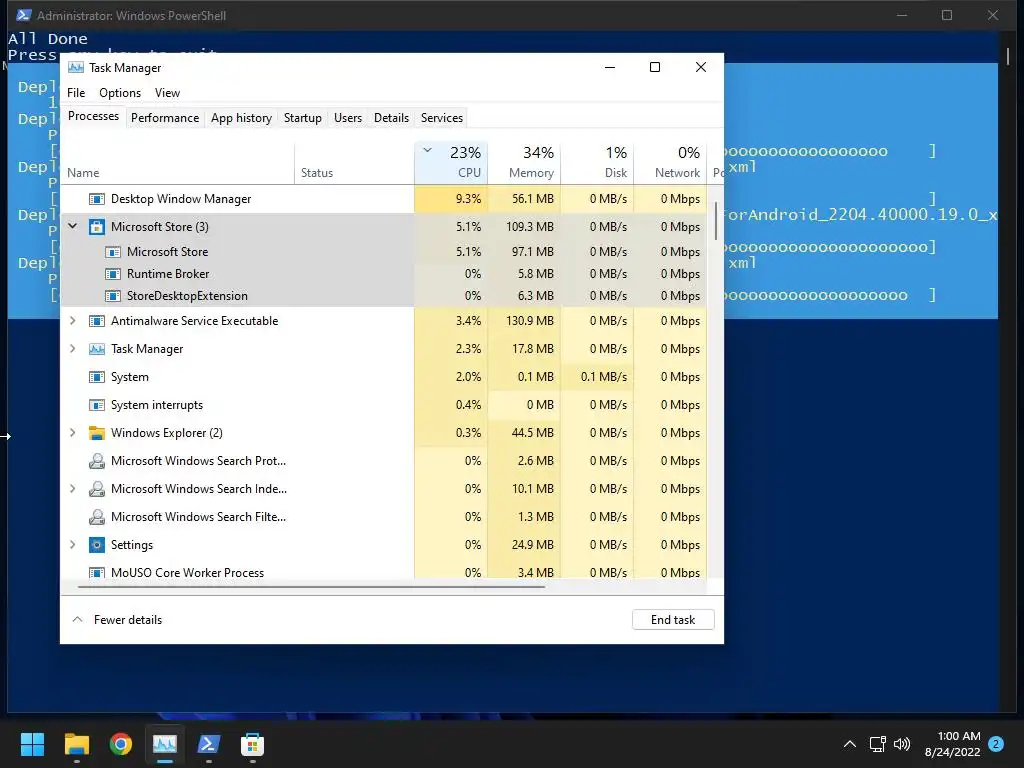Expand the Settings process row
Viewport: 1024px width, 768px height.
pyautogui.click(x=73, y=545)
